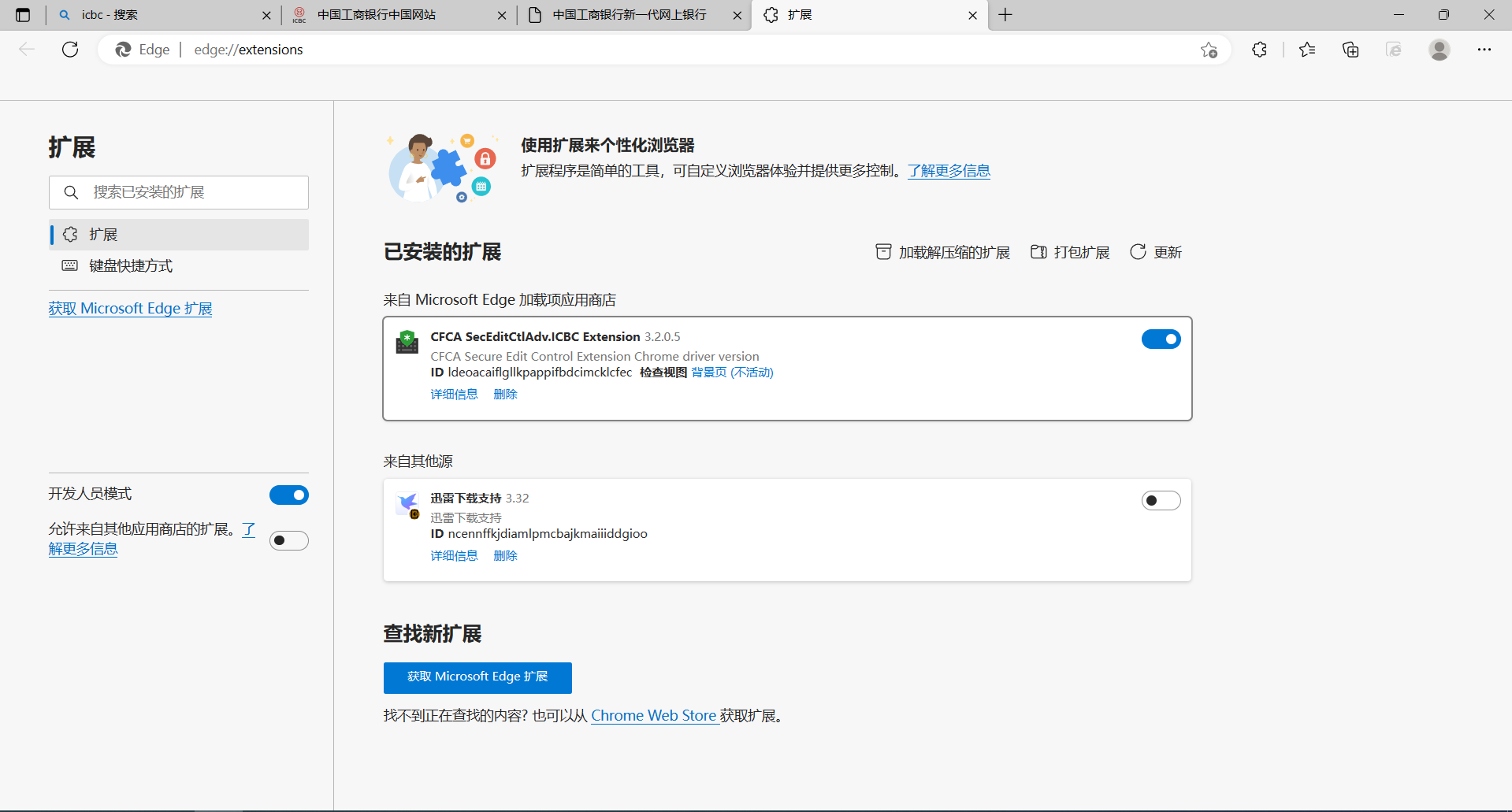Close the 'icbc - 搜索' tab
The image size is (1512, 812).
tap(266, 15)
